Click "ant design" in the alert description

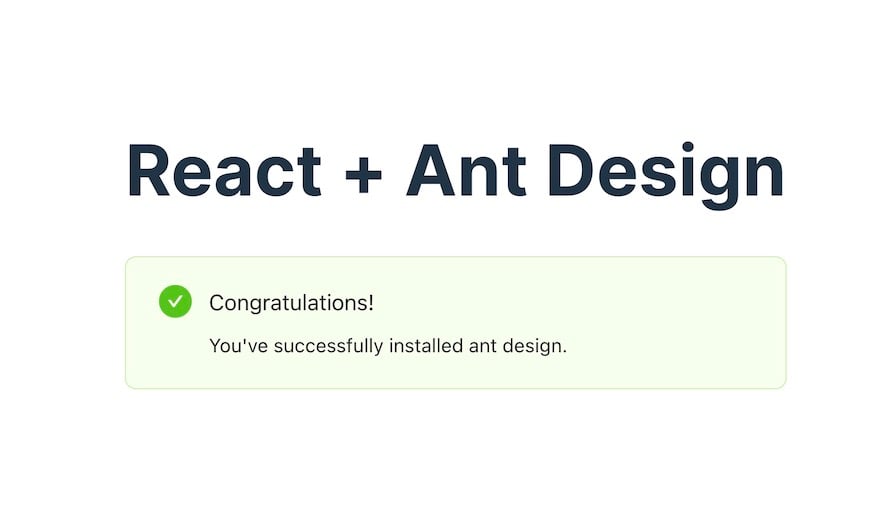click(x=518, y=346)
